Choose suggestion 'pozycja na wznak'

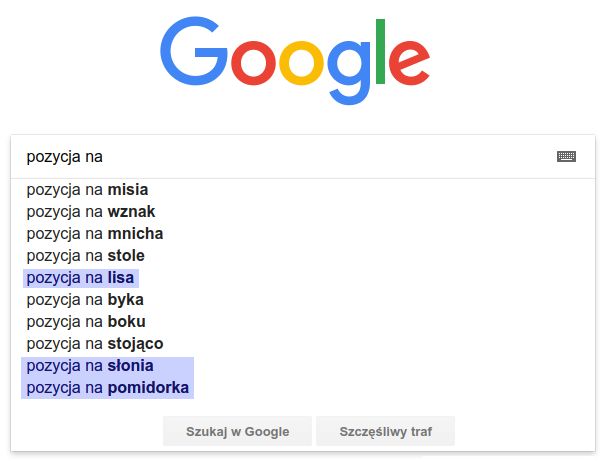91,212
